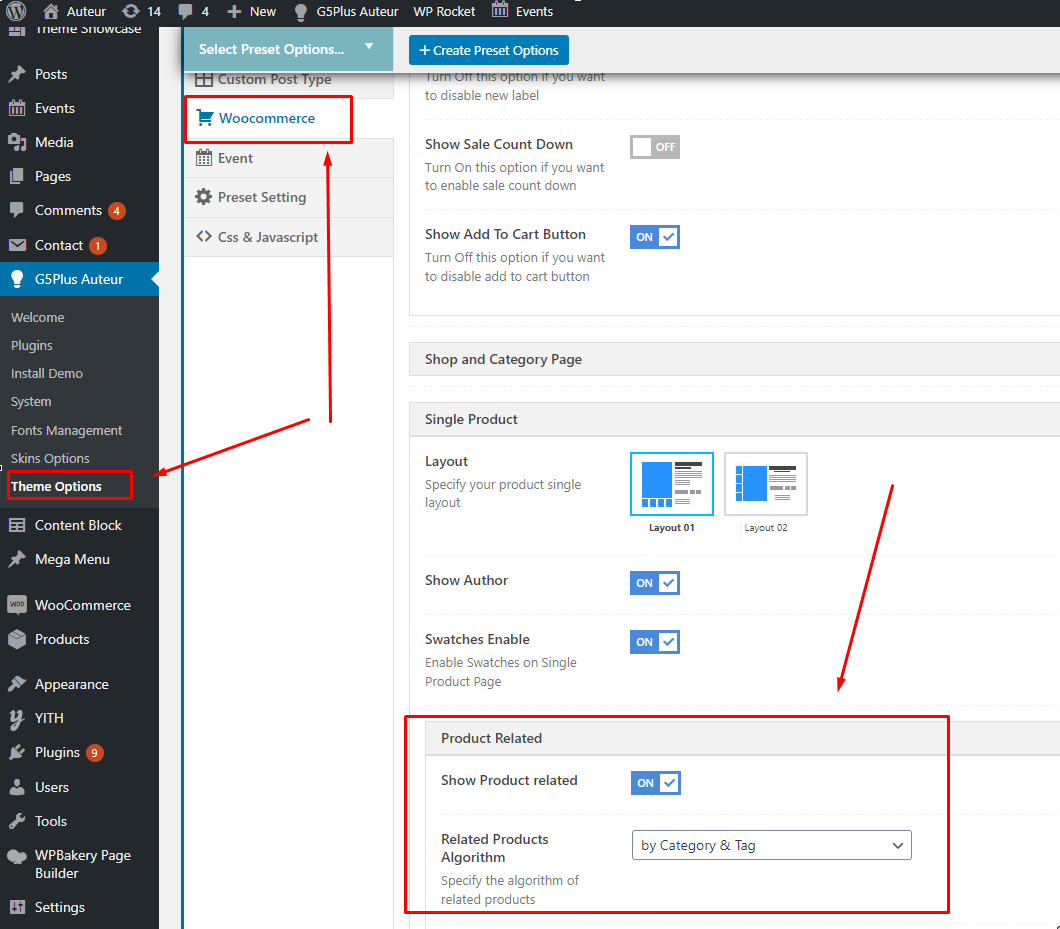Open the Custom Post Type tab
The image size is (1060, 929).
pos(289,80)
